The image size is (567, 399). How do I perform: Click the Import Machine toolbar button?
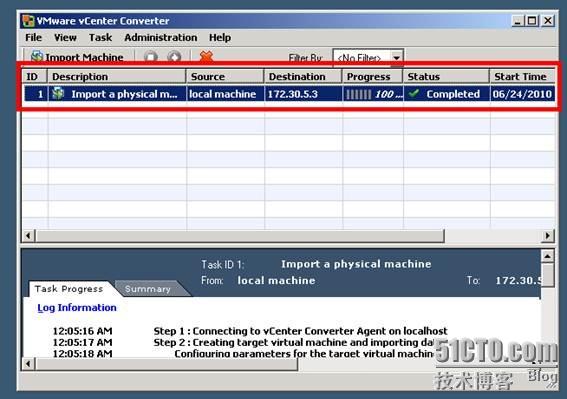point(77,57)
